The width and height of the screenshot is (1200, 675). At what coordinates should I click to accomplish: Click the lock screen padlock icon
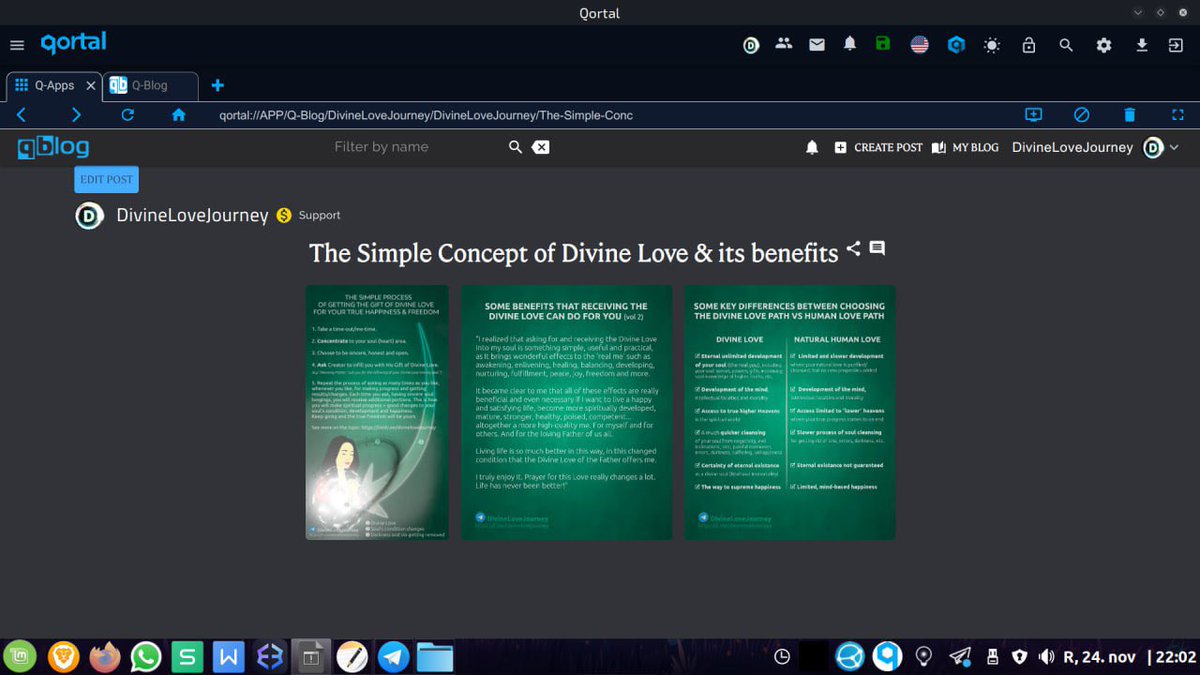(x=1028, y=45)
